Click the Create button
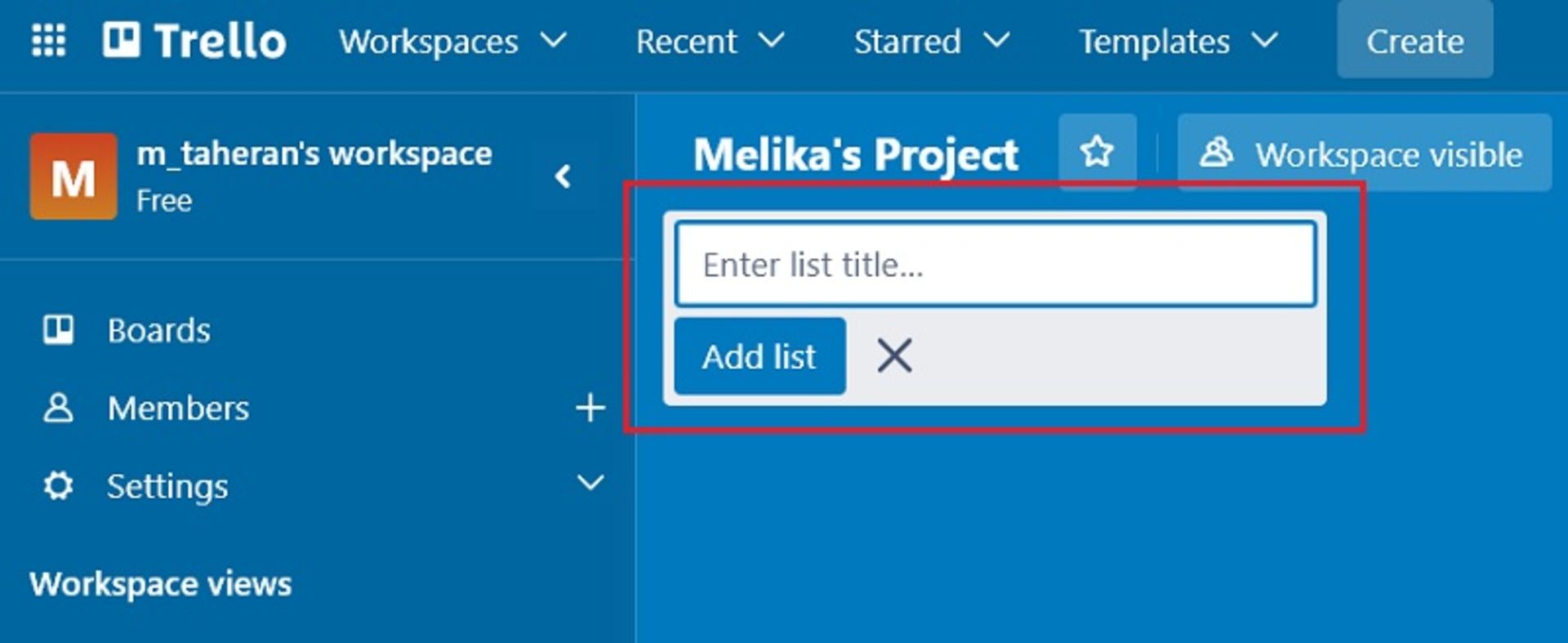Viewport: 1568px width, 643px height. 1414,41
